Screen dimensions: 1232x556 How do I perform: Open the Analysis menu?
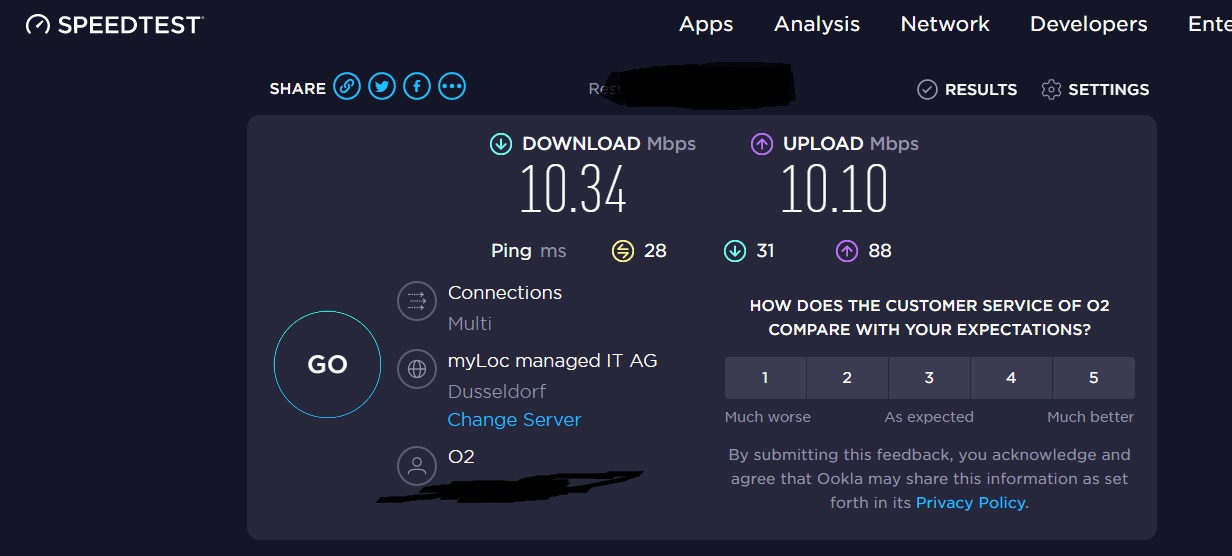[817, 24]
